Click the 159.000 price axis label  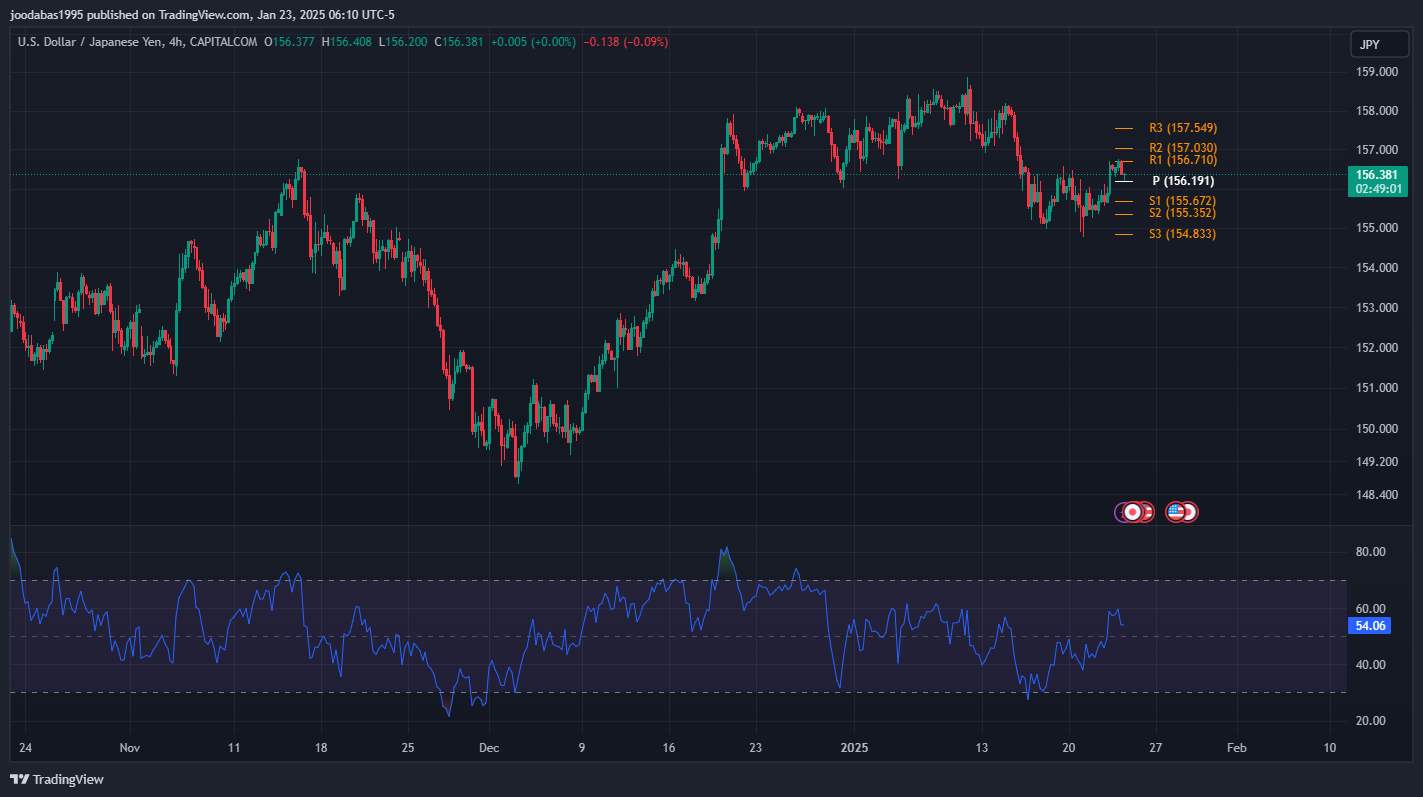1376,72
